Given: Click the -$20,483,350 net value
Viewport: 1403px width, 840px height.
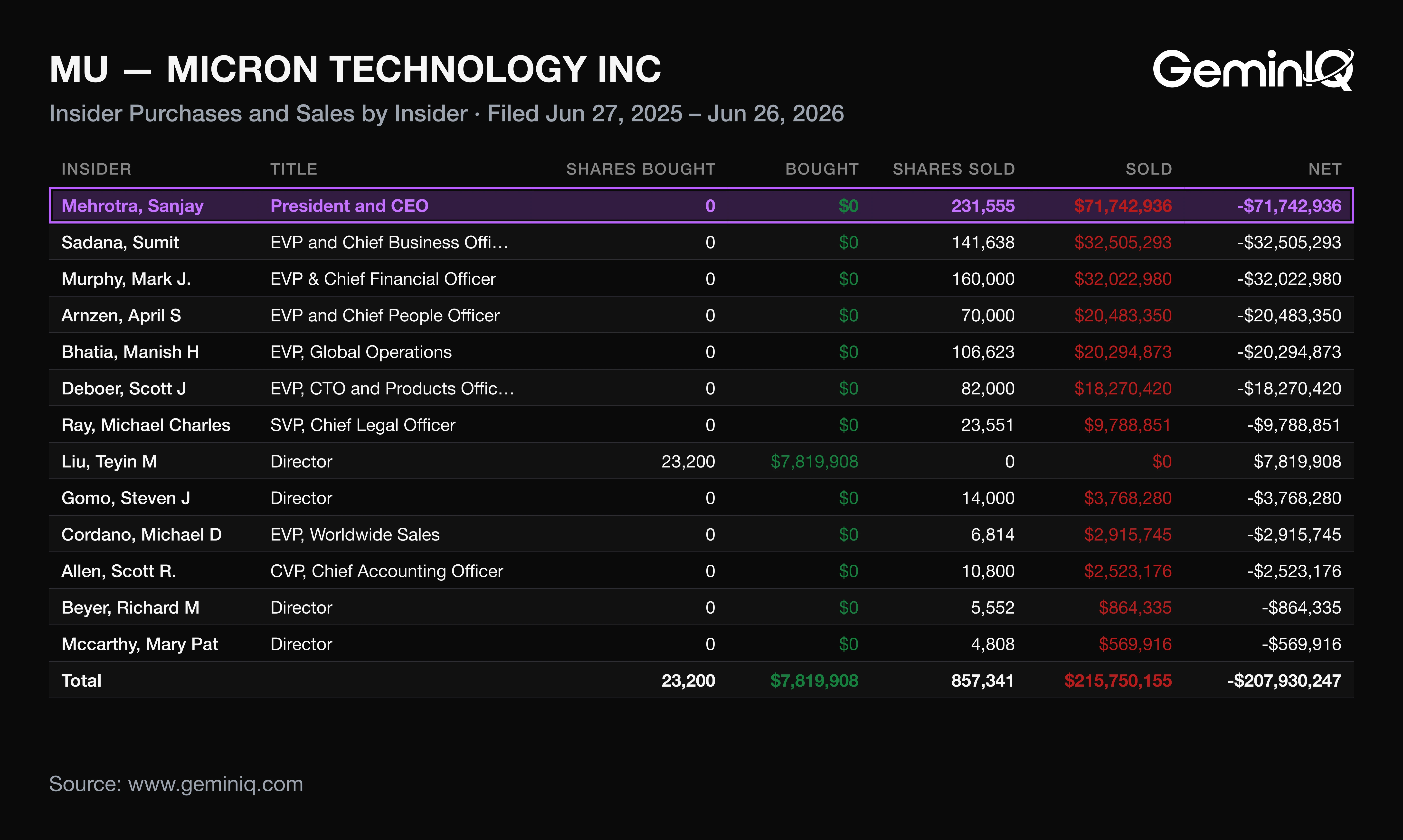Looking at the screenshot, I should (1289, 315).
